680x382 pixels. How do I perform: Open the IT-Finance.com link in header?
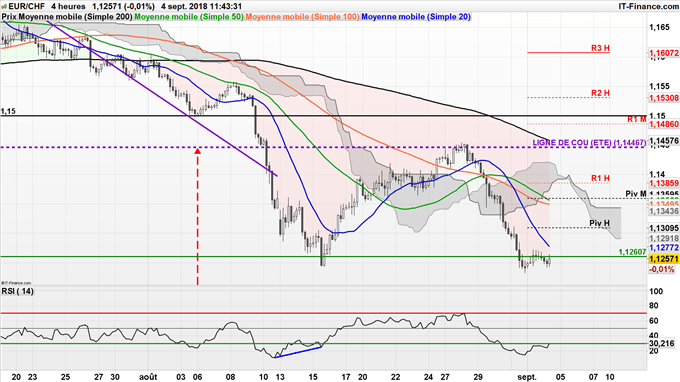(x=649, y=6)
